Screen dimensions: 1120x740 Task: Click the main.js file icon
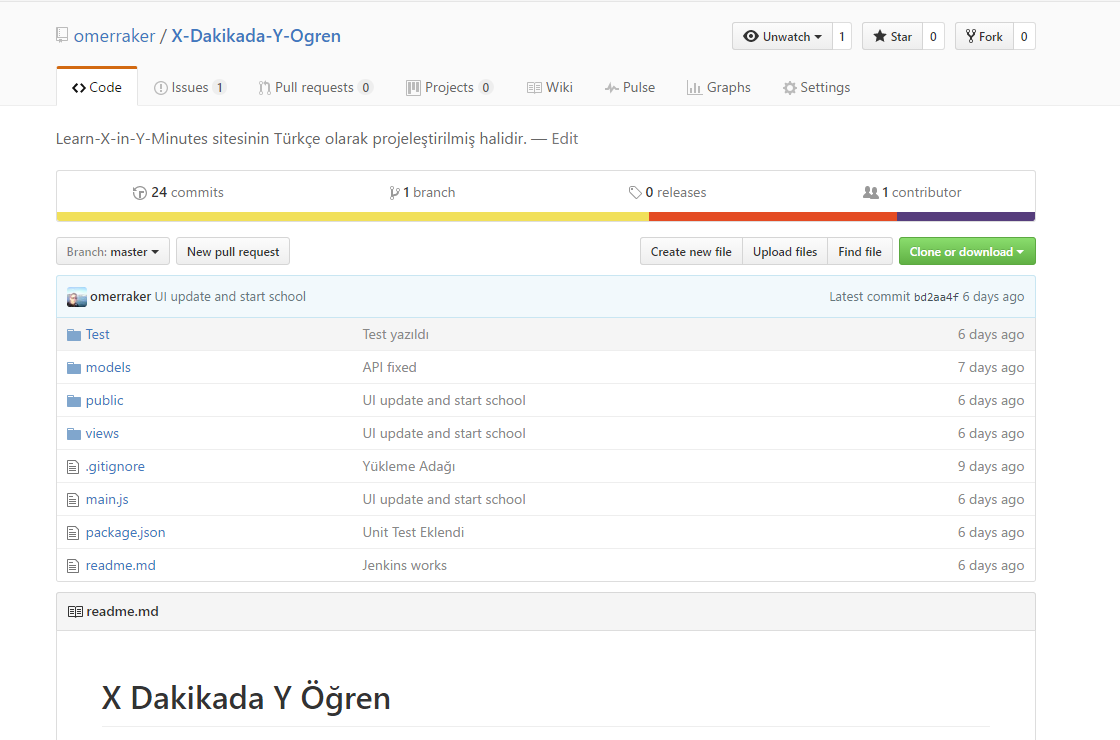(x=73, y=500)
